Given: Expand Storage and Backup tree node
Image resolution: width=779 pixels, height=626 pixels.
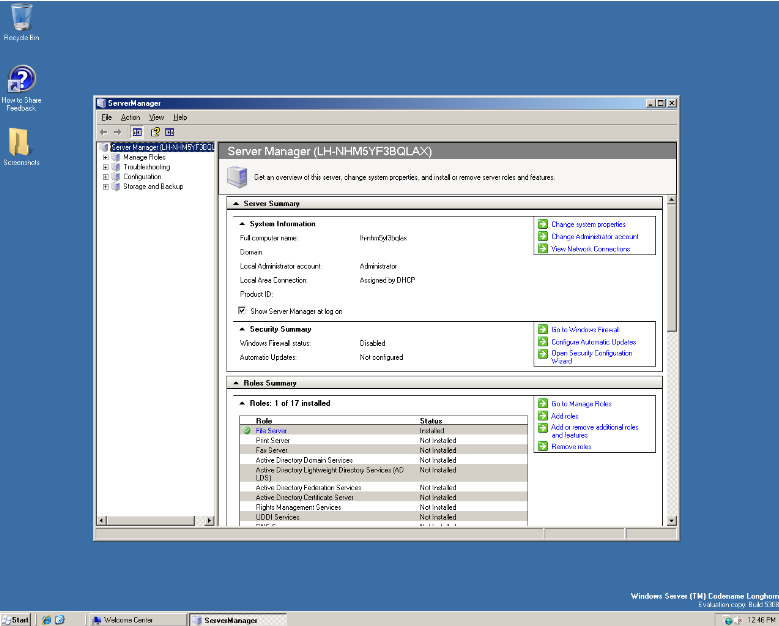Looking at the screenshot, I should pyautogui.click(x=105, y=187).
